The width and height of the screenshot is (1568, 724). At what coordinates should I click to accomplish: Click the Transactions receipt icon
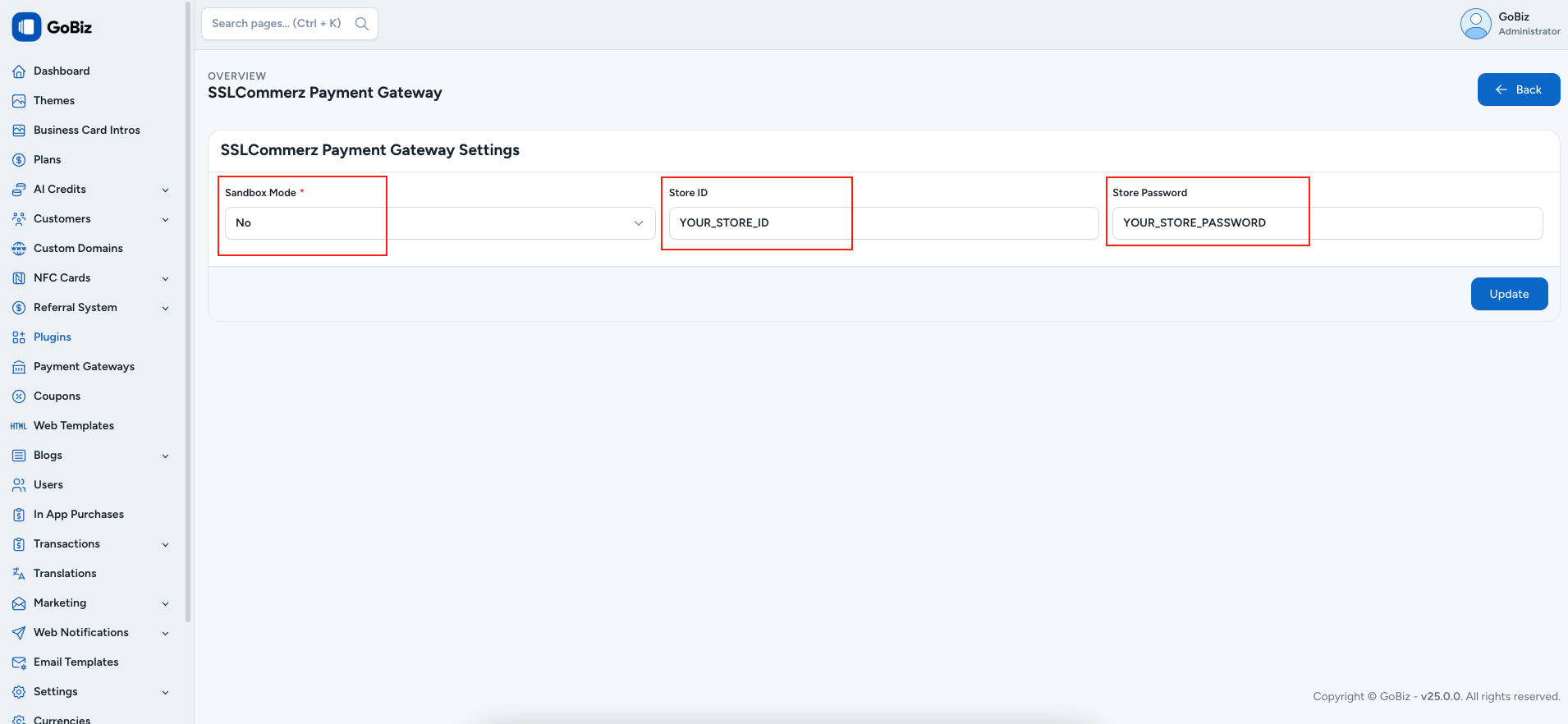19,544
